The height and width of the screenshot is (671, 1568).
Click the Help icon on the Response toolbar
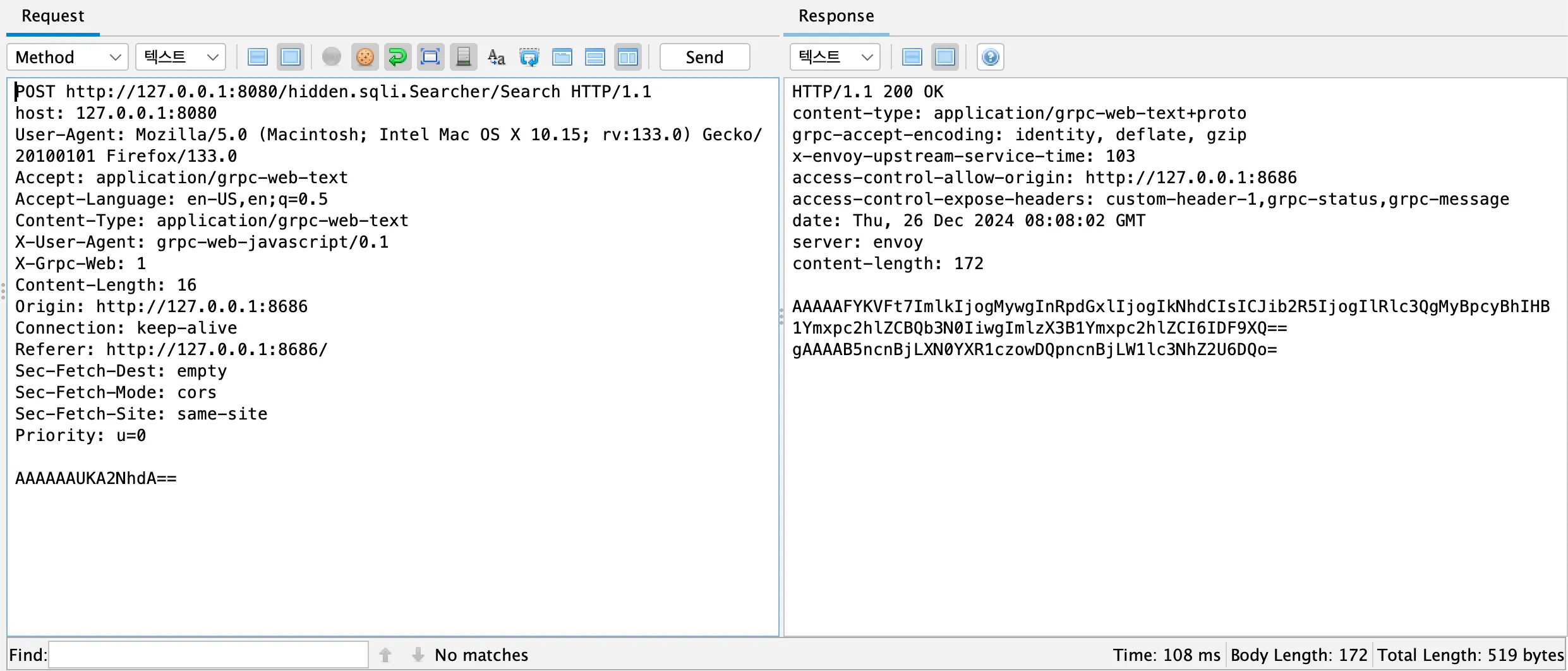pyautogui.click(x=989, y=56)
